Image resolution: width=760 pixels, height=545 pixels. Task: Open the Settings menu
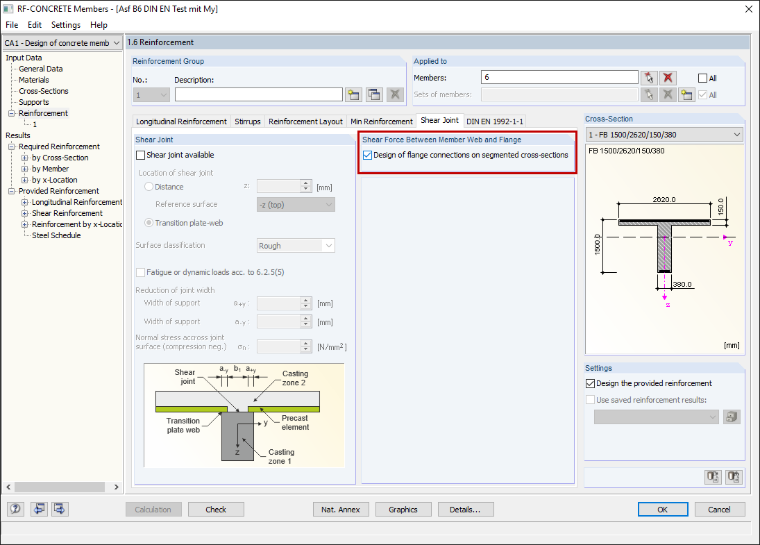coord(65,25)
